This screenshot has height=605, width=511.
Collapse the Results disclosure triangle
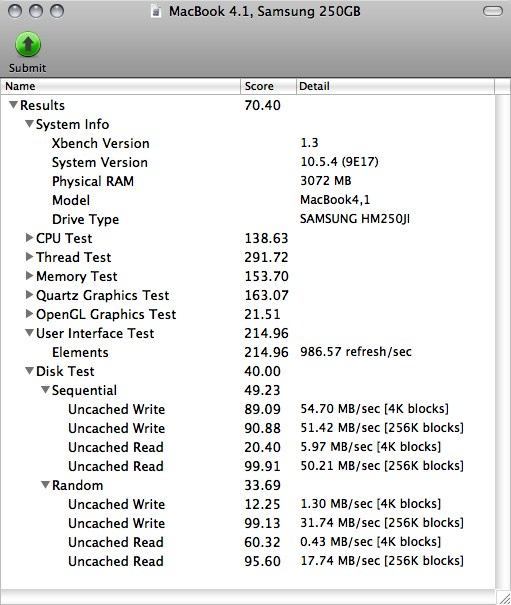(x=14, y=105)
